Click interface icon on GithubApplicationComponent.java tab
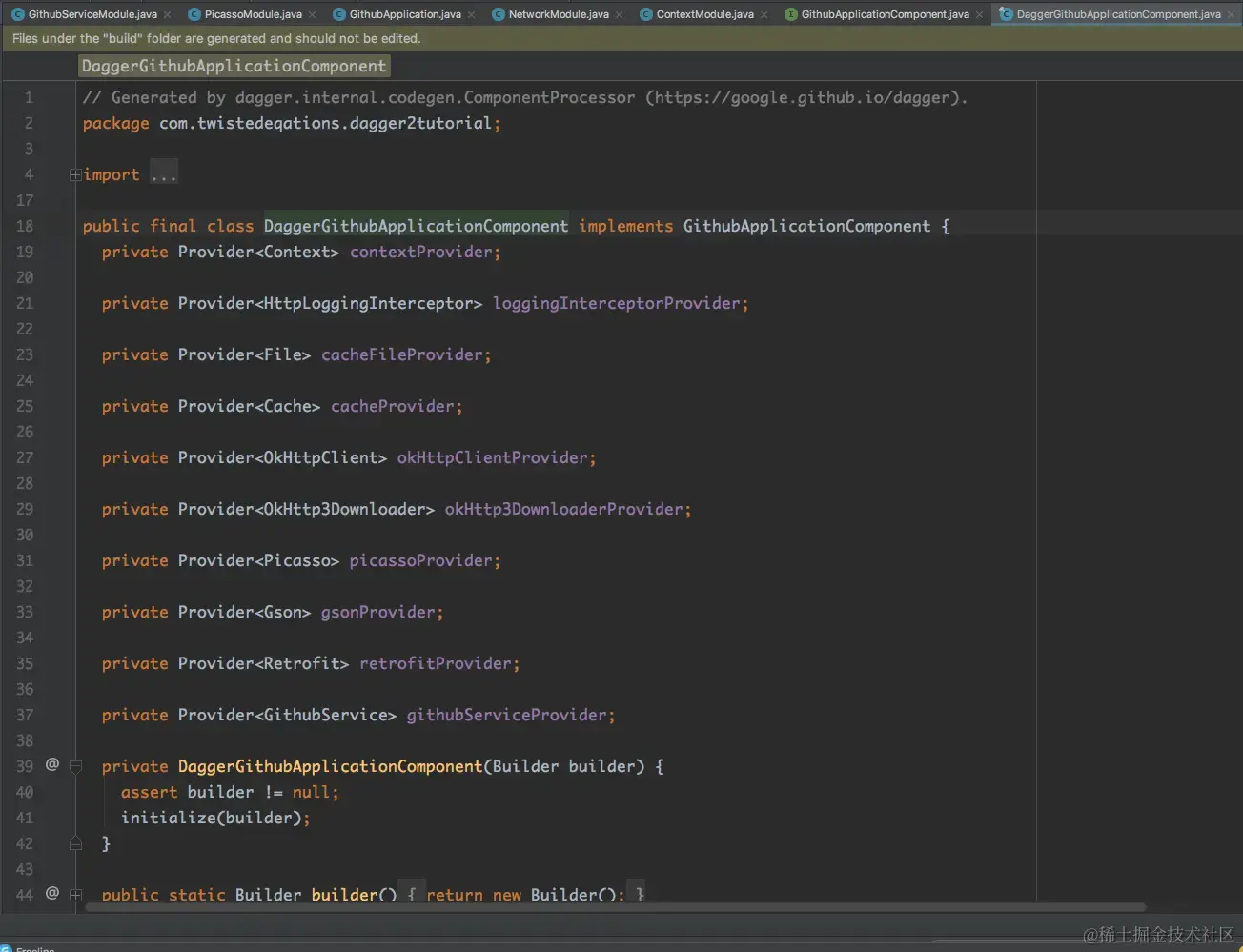Screen dimensions: 1243x952 coord(791,14)
